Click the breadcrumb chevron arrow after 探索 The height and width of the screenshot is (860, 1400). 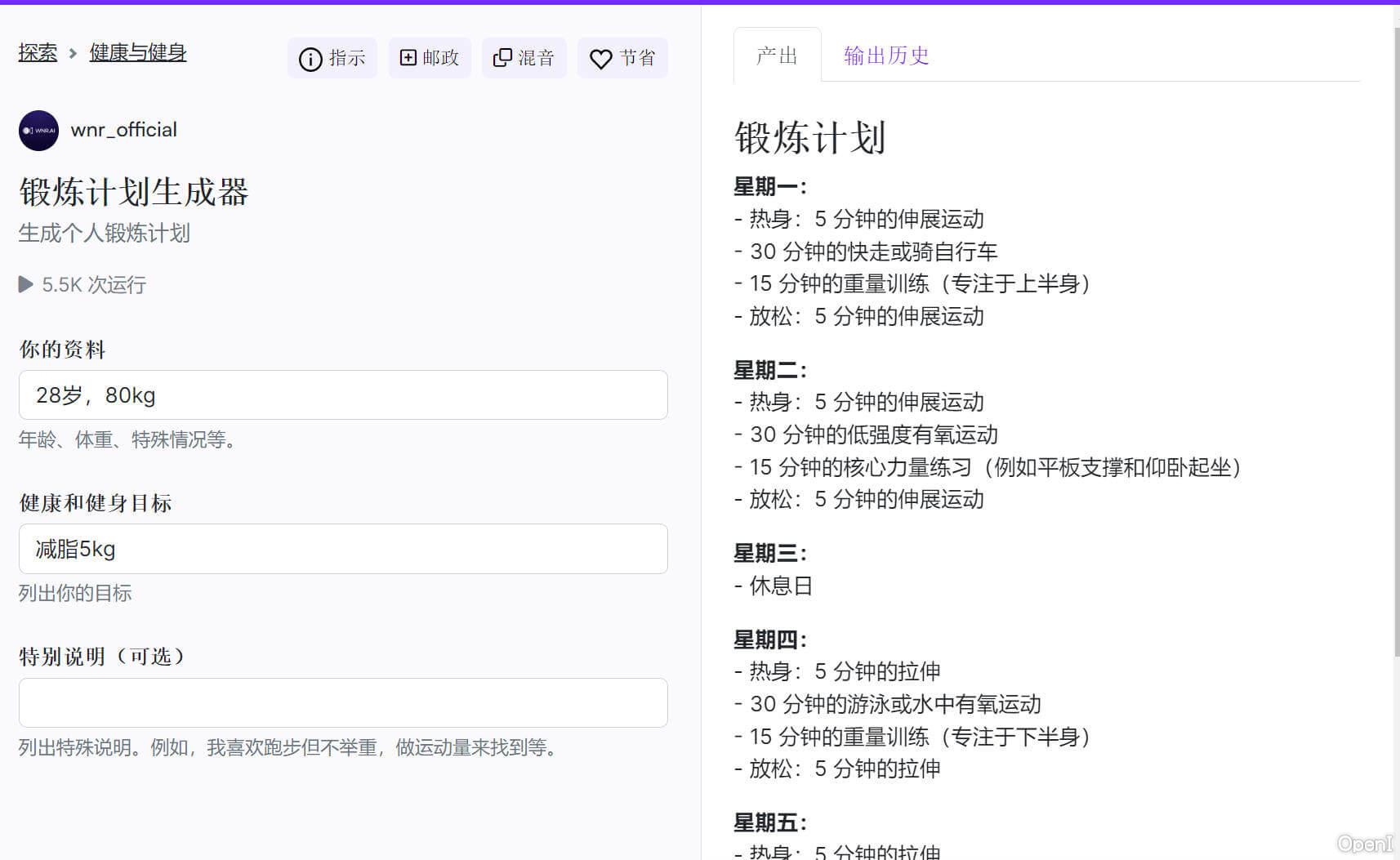73,53
